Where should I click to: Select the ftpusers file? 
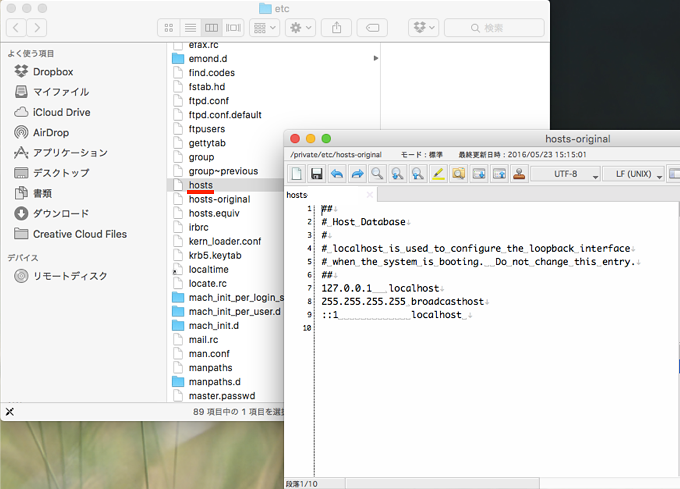tap(207, 129)
